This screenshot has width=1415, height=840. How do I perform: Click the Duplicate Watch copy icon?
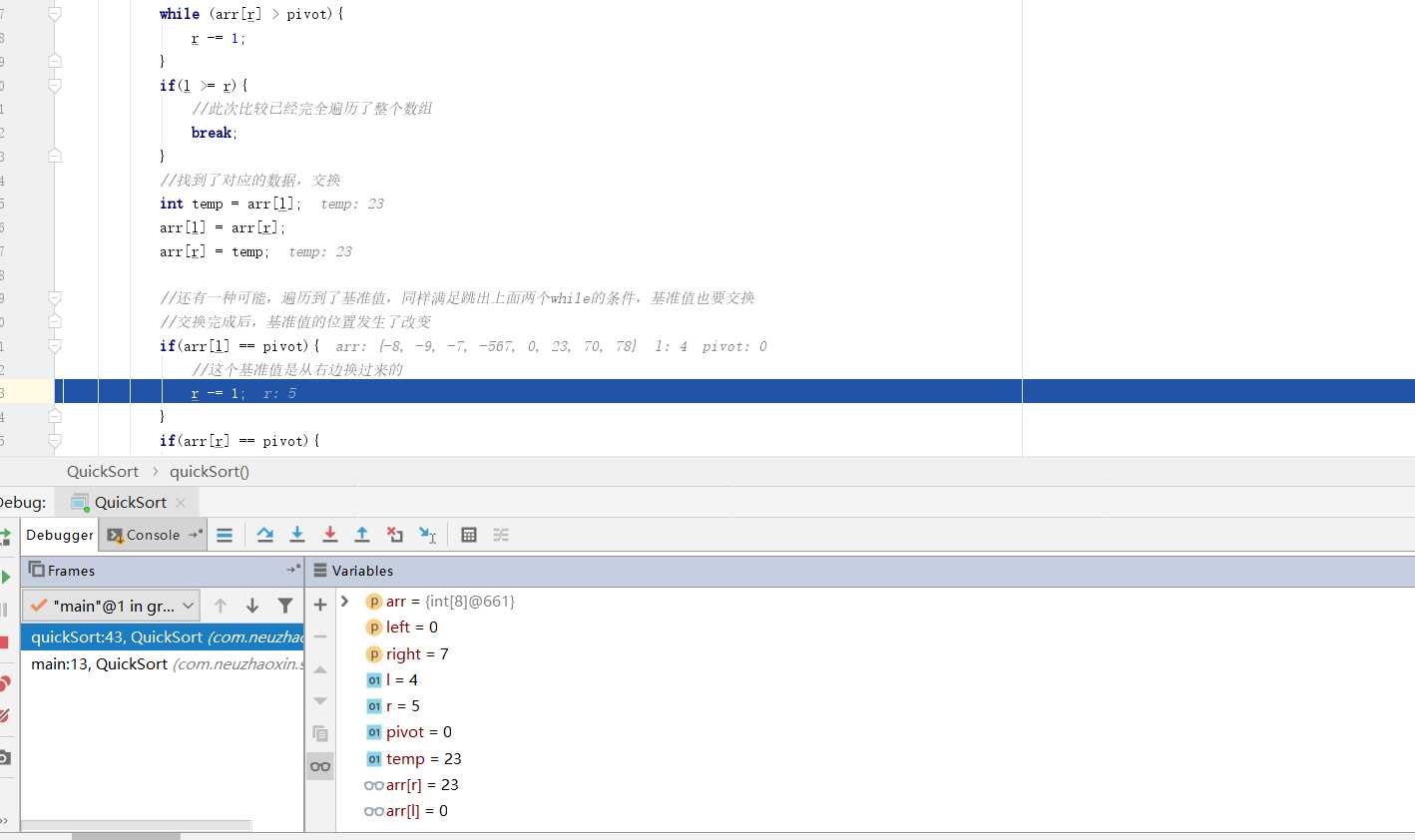click(x=320, y=733)
